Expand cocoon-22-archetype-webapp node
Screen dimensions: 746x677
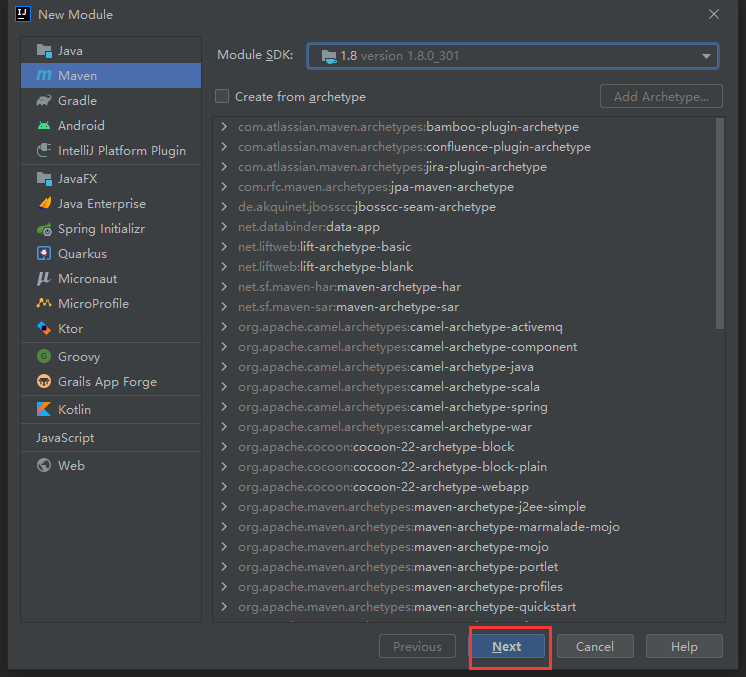click(224, 487)
